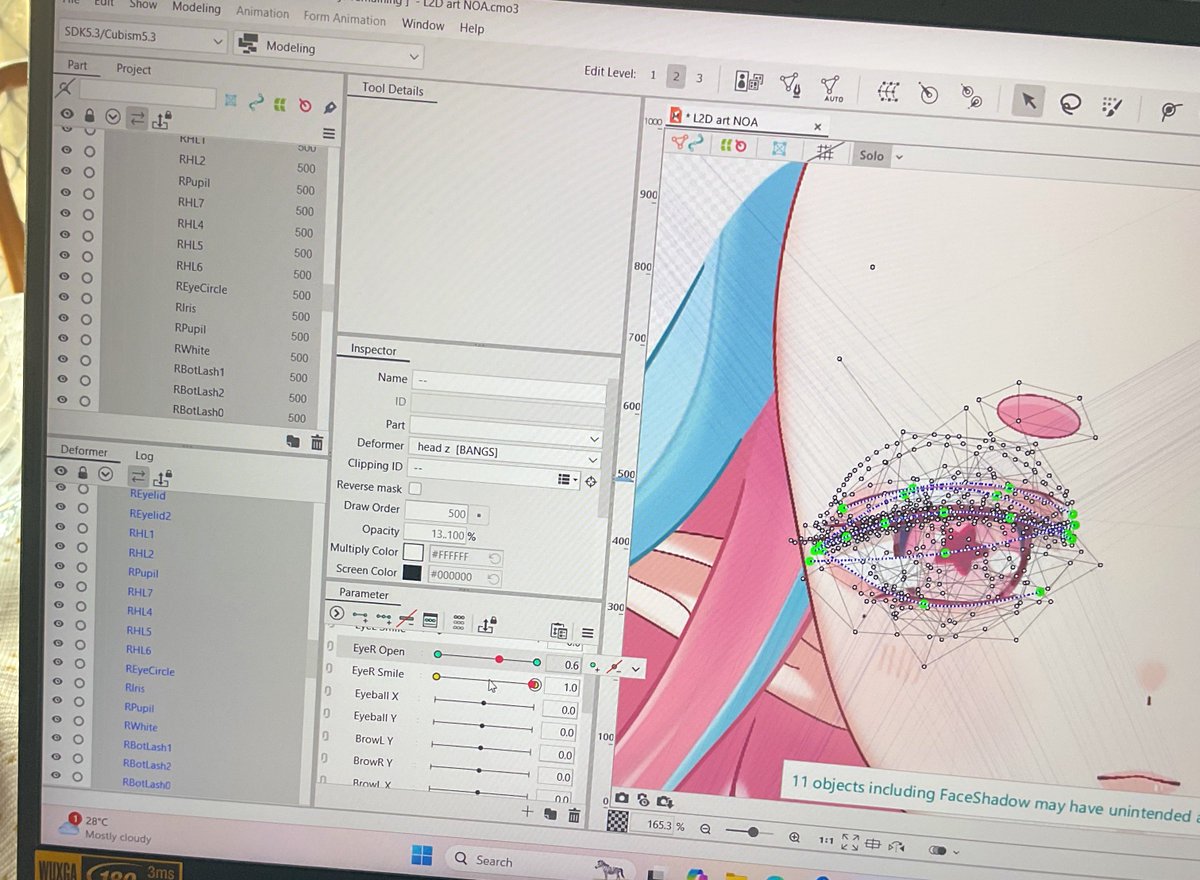
Task: Click the 1:1 actual size button
Action: pyautogui.click(x=826, y=840)
